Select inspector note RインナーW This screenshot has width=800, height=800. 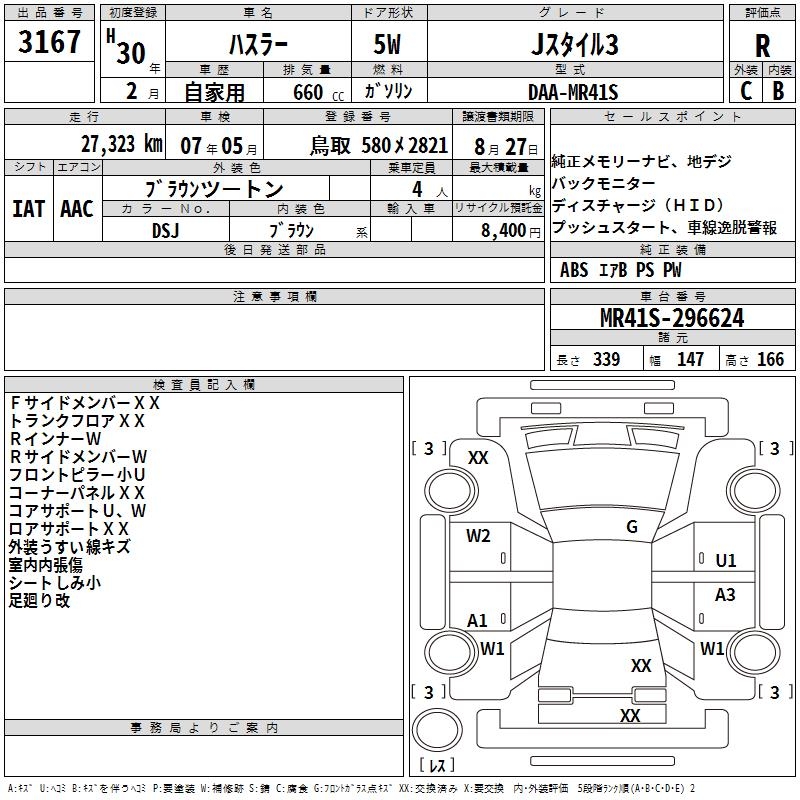tap(55, 439)
